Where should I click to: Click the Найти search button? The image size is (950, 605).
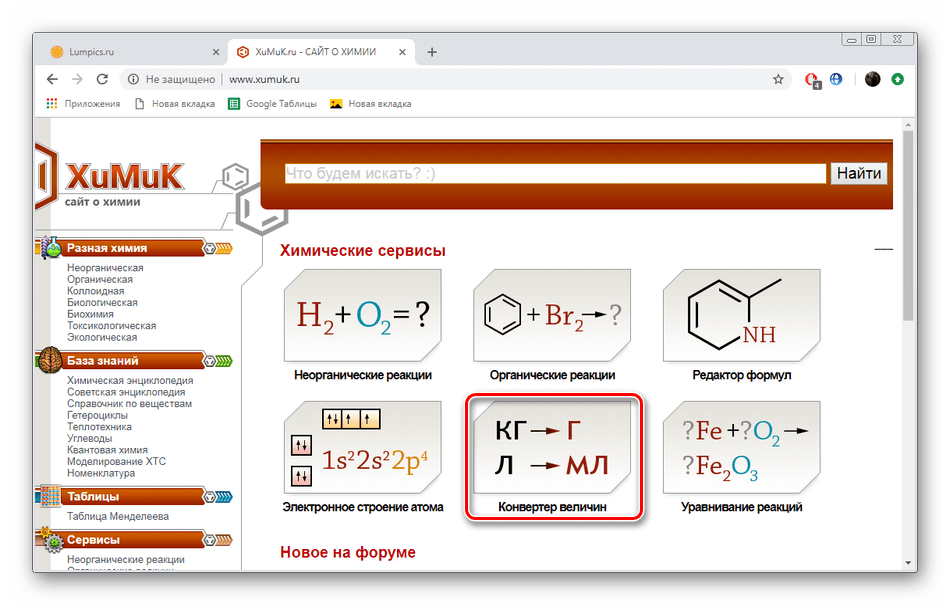point(859,174)
